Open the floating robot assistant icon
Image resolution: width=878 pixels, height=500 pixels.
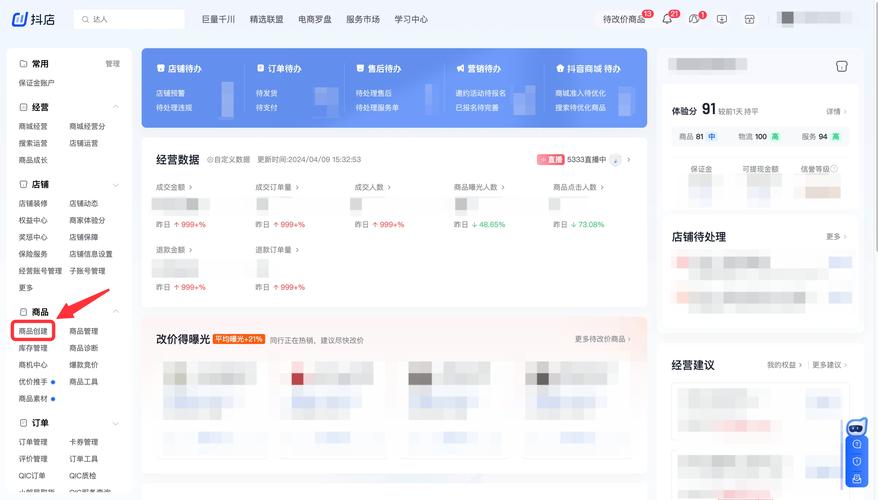(x=856, y=428)
